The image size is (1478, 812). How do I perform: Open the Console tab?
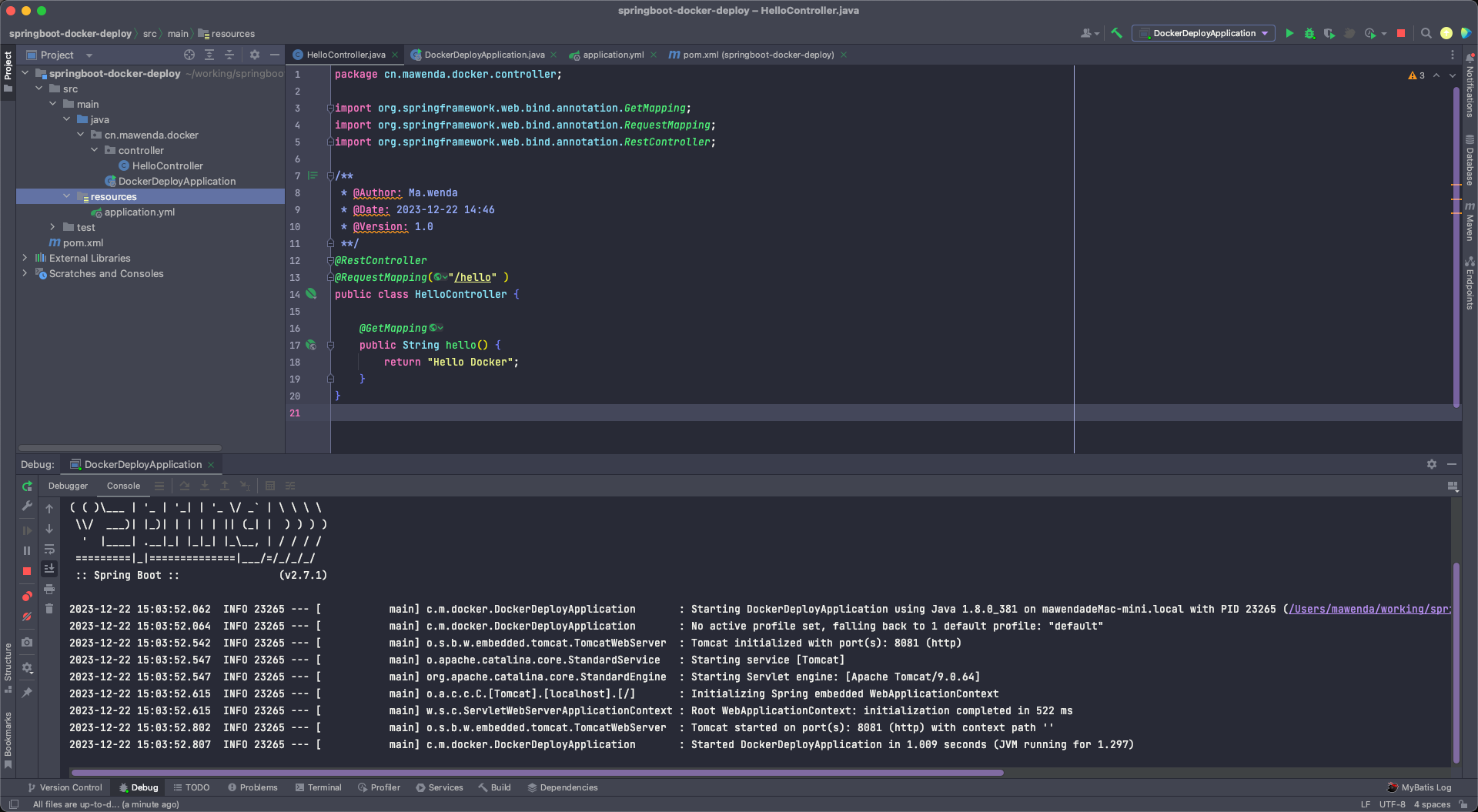pyautogui.click(x=123, y=486)
